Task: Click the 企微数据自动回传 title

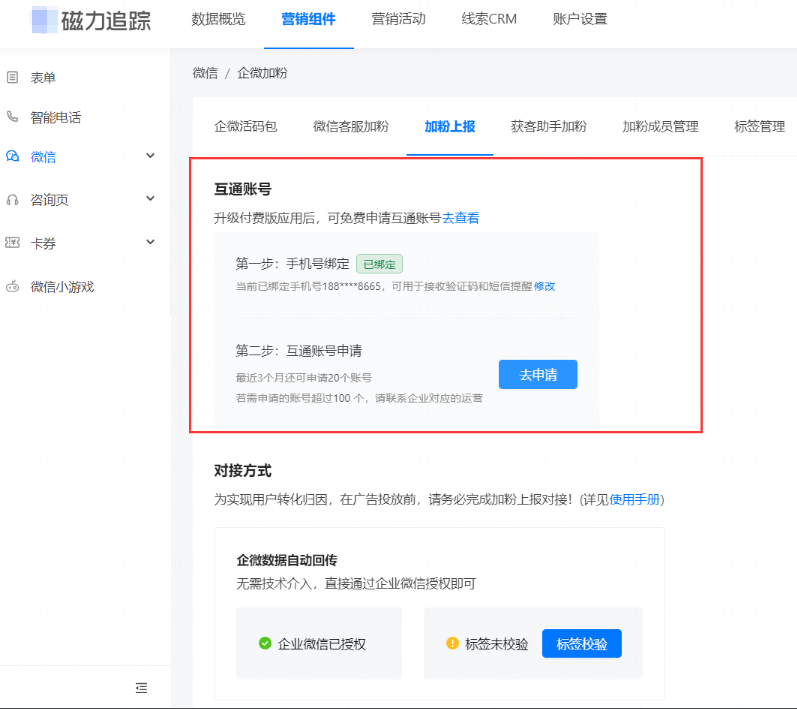Action: [287, 560]
